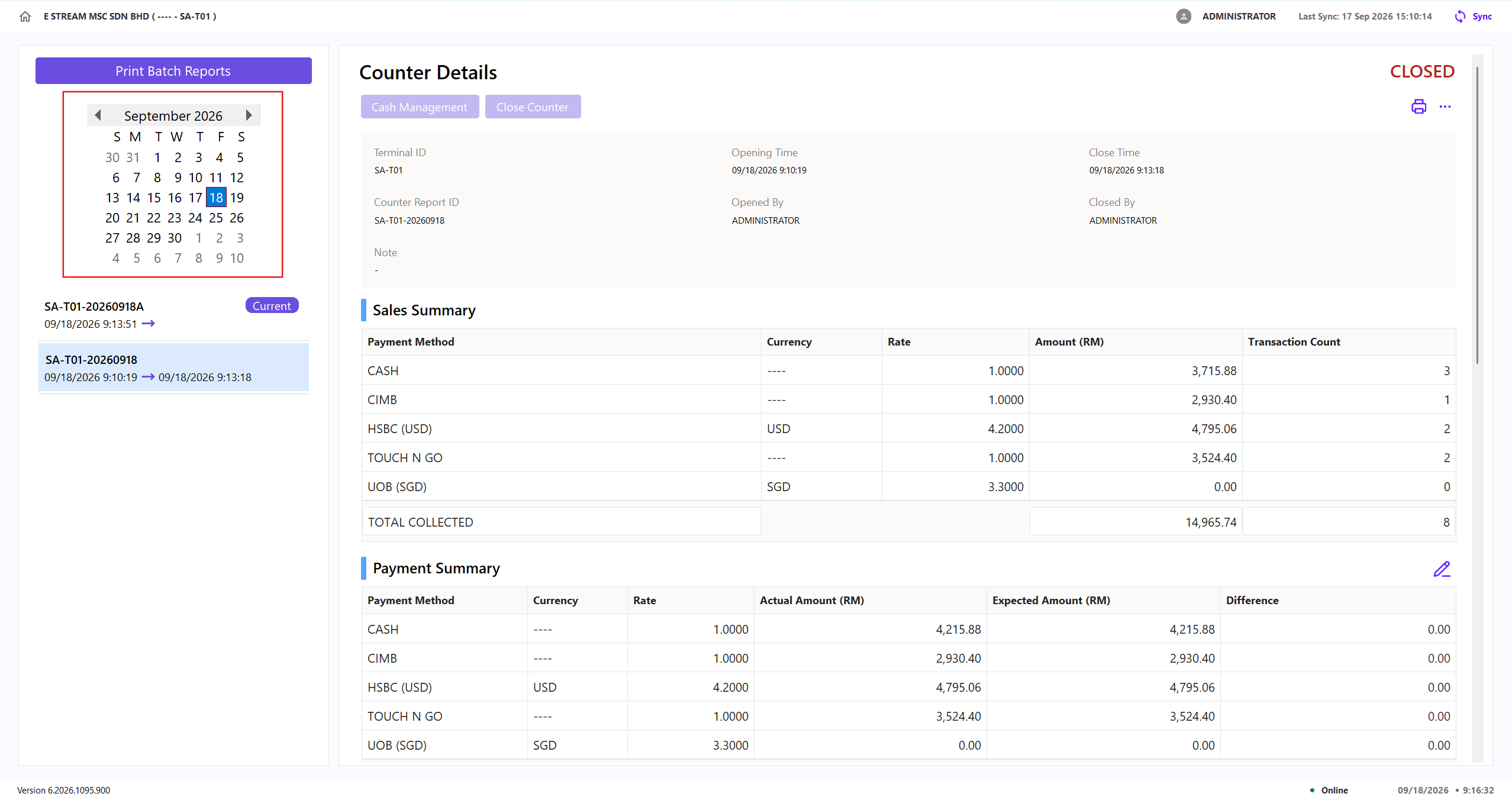This screenshot has height=800, width=1512.
Task: Pick September 19 on the calendar
Action: [237, 198]
